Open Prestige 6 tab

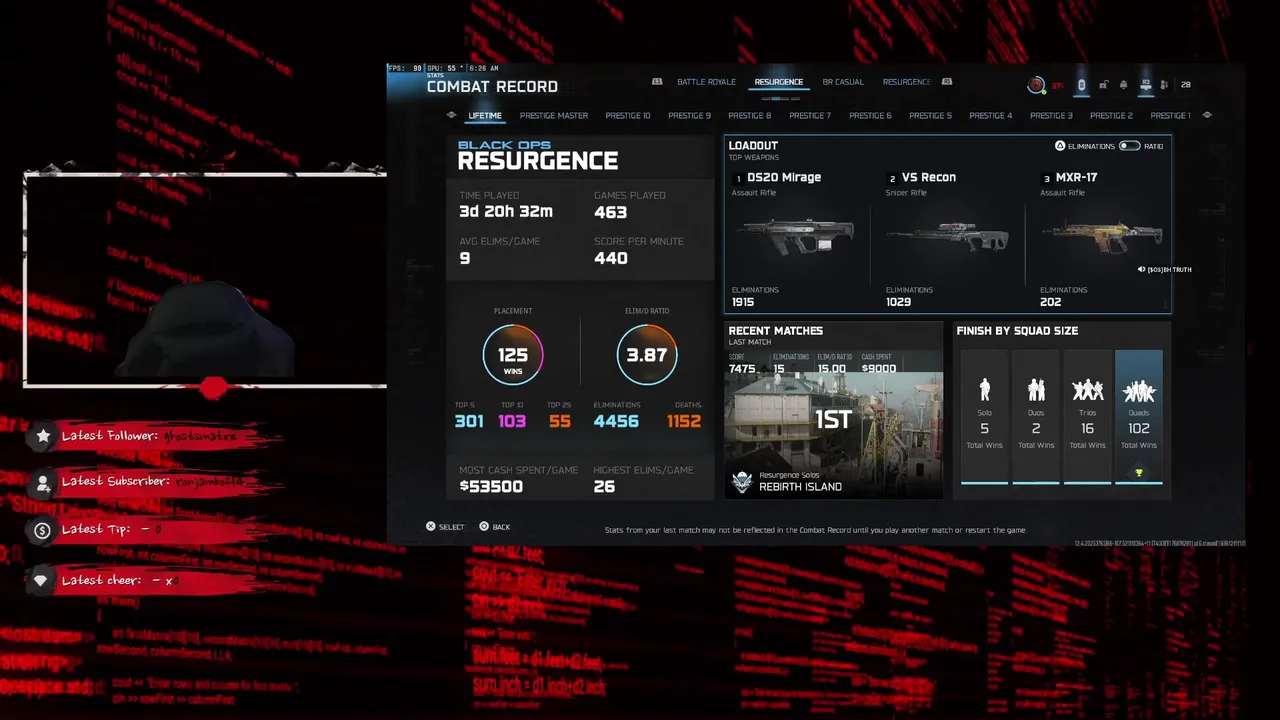[x=870, y=115]
